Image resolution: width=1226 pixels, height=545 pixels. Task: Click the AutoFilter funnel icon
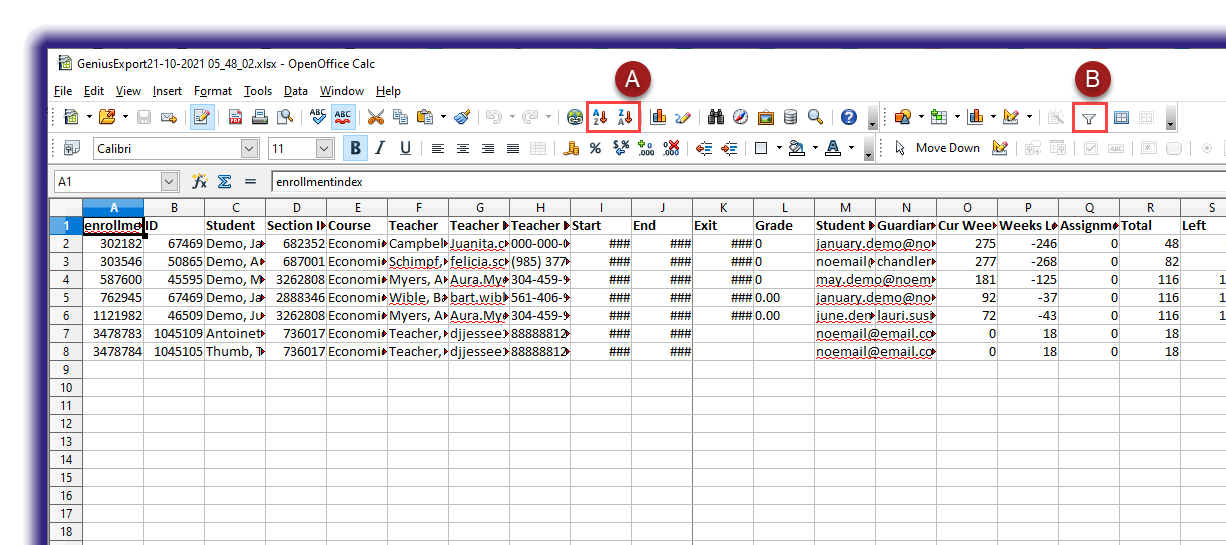pyautogui.click(x=1089, y=118)
